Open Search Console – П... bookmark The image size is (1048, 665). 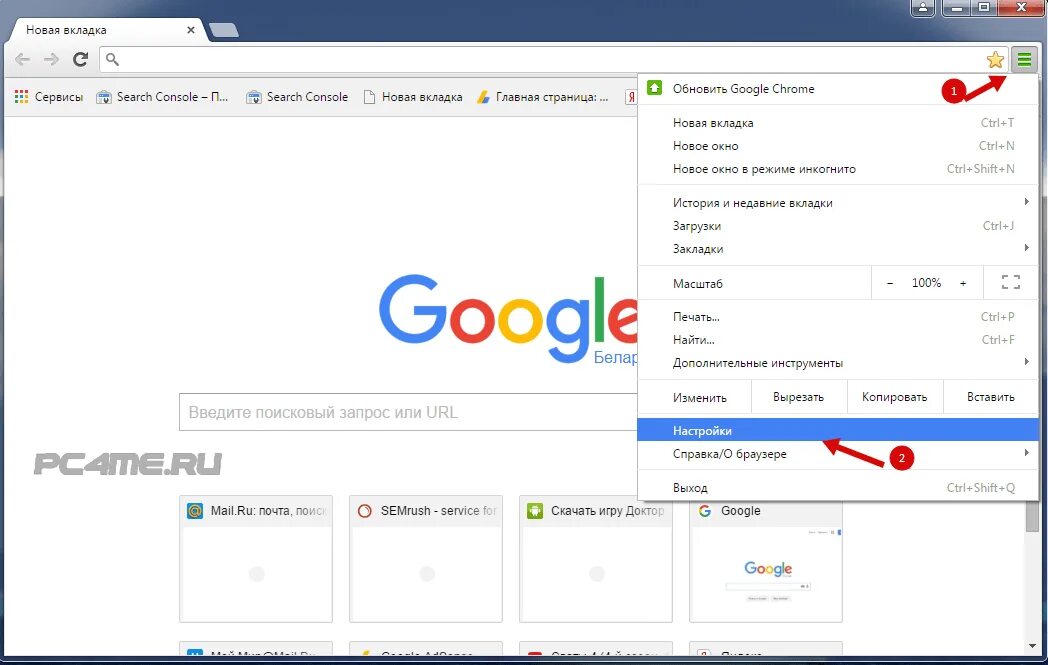(162, 97)
